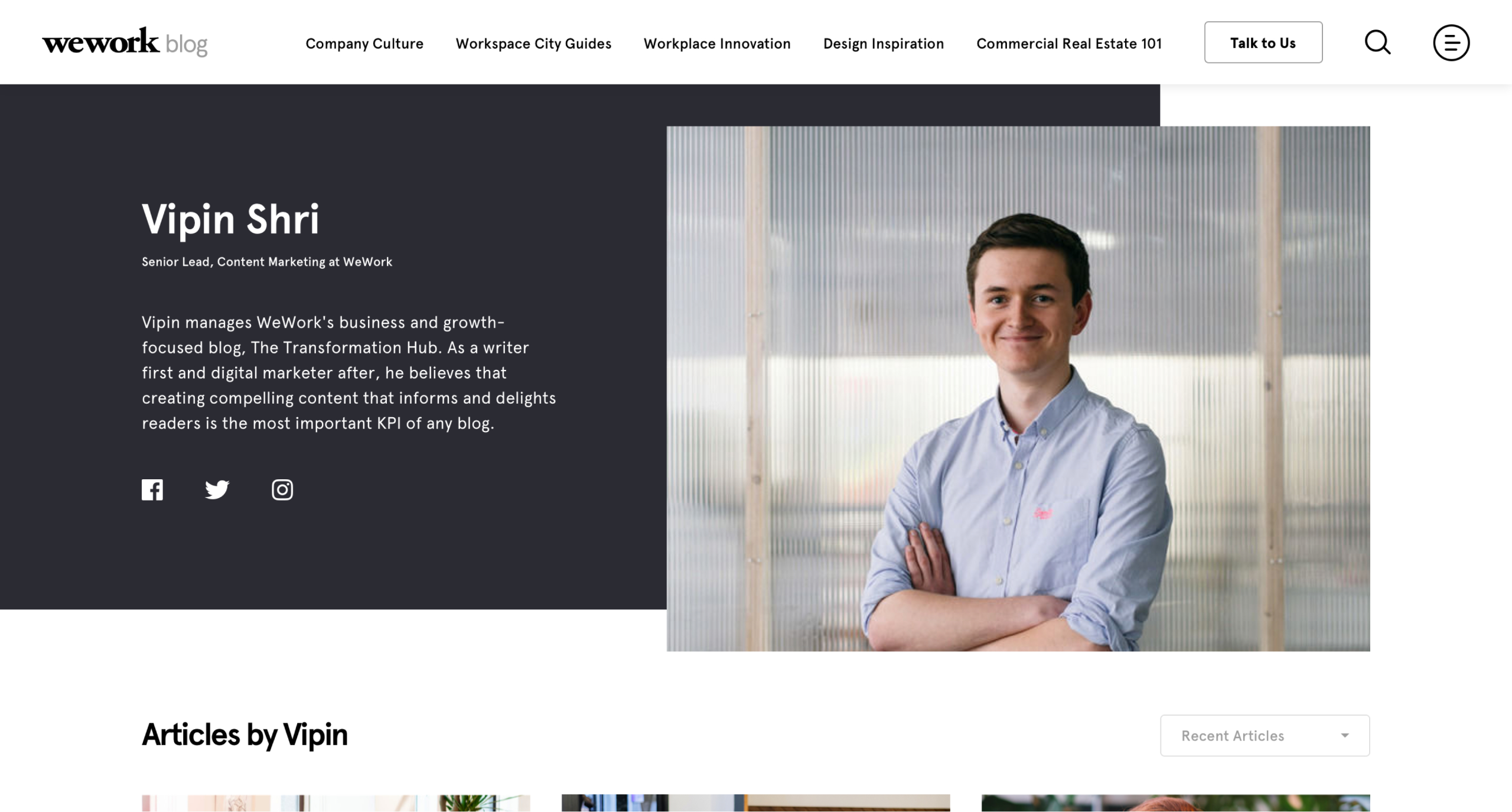The image size is (1512, 812).
Task: Visit Vipin's Twitter bird icon
Action: pyautogui.click(x=217, y=489)
